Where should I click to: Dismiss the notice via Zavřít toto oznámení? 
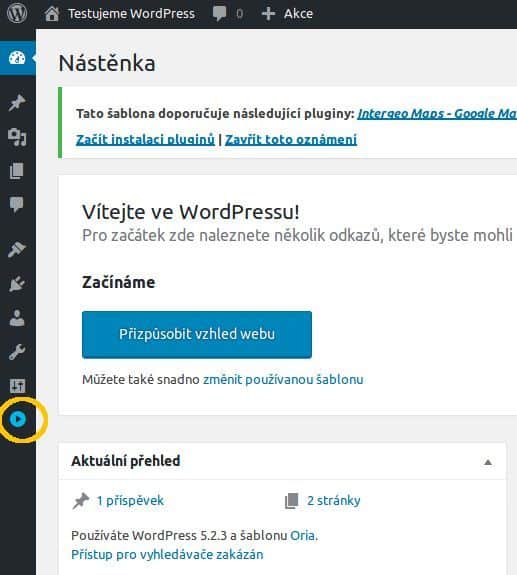tap(291, 139)
